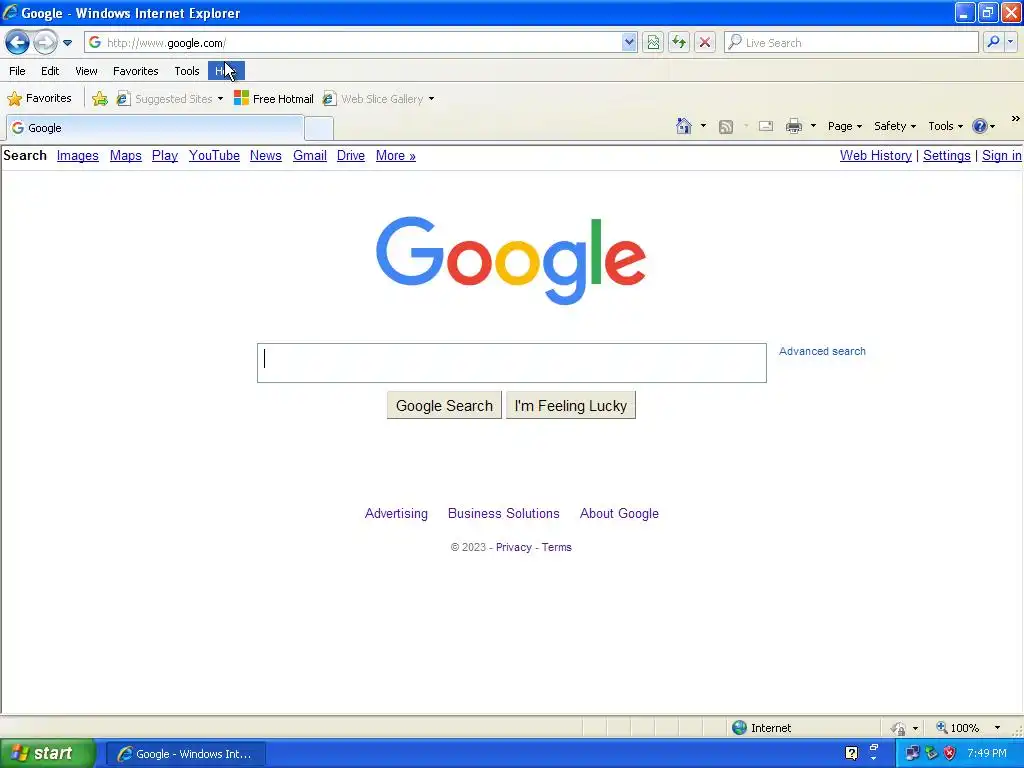Open the Safety command menu

[895, 126]
